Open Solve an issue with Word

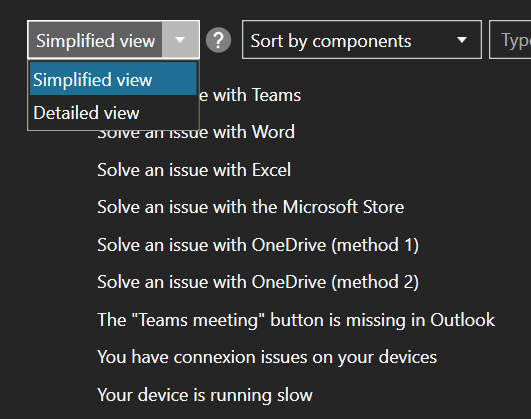(x=196, y=132)
